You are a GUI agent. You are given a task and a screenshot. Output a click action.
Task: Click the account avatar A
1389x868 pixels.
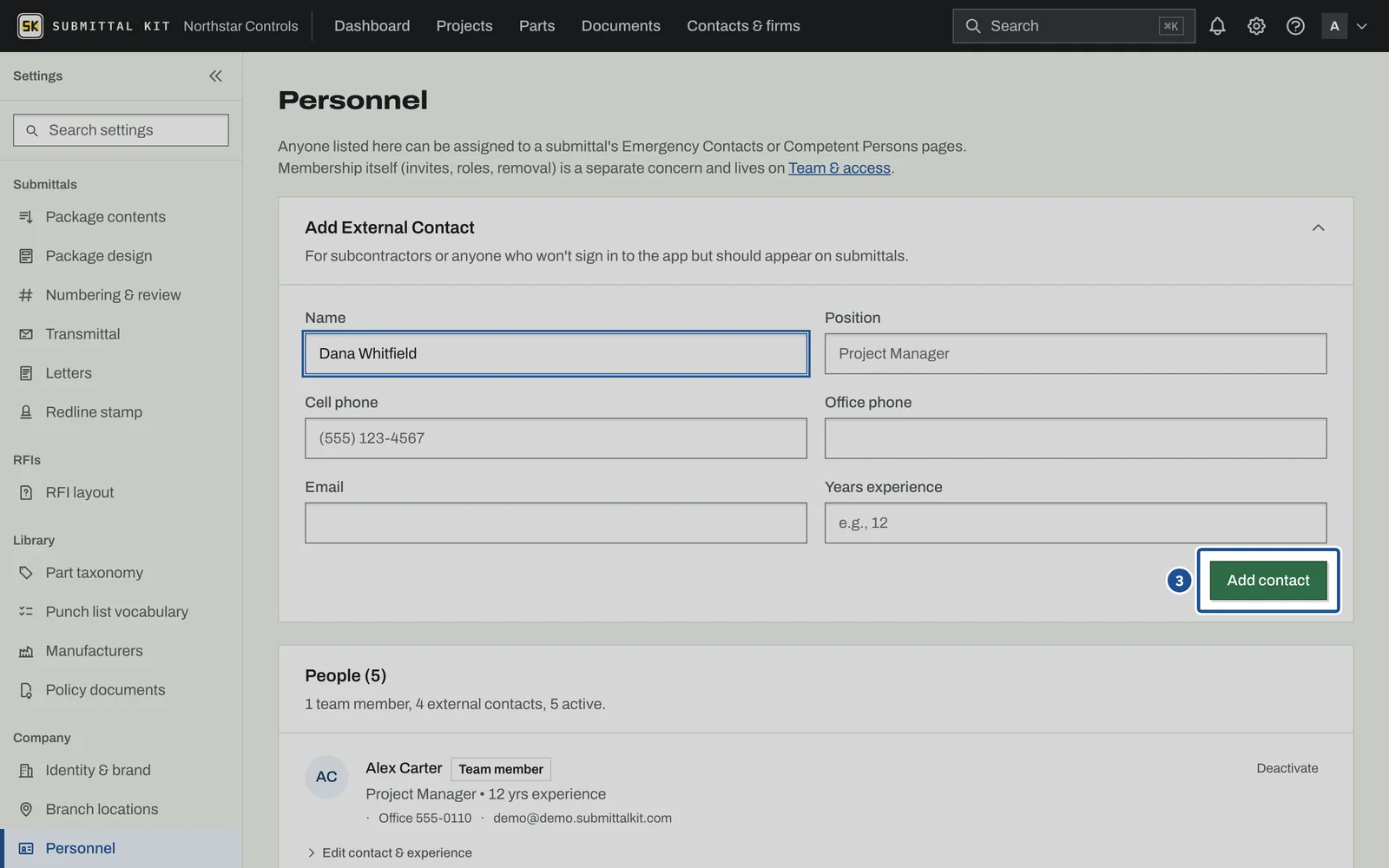(1334, 26)
